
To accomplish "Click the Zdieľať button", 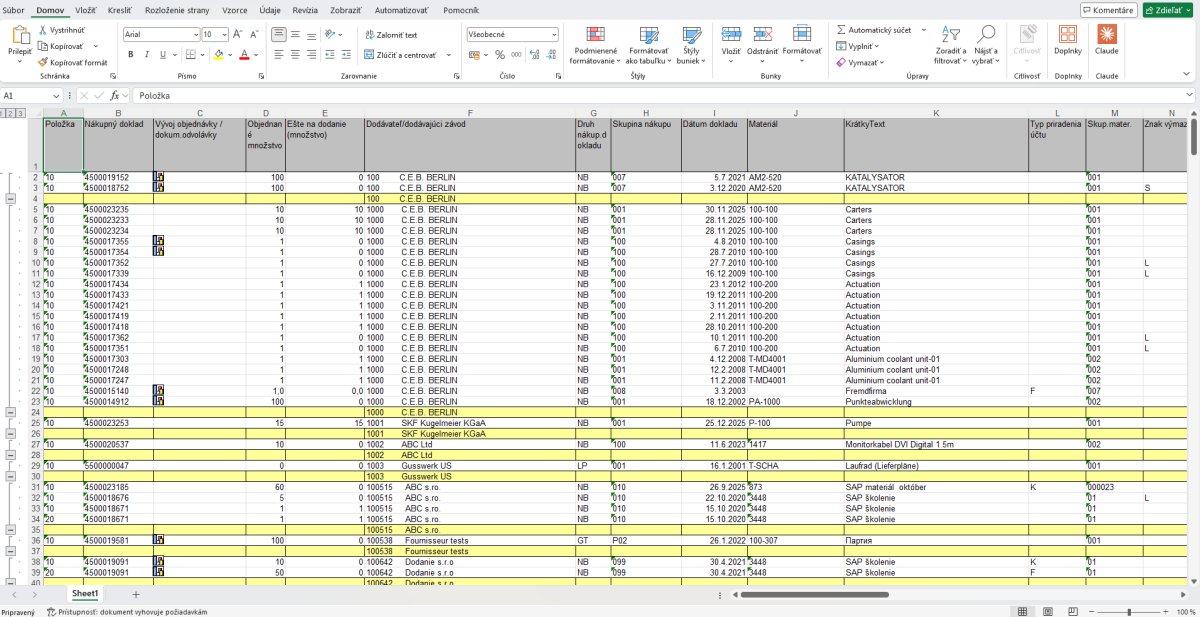I will [1168, 10].
